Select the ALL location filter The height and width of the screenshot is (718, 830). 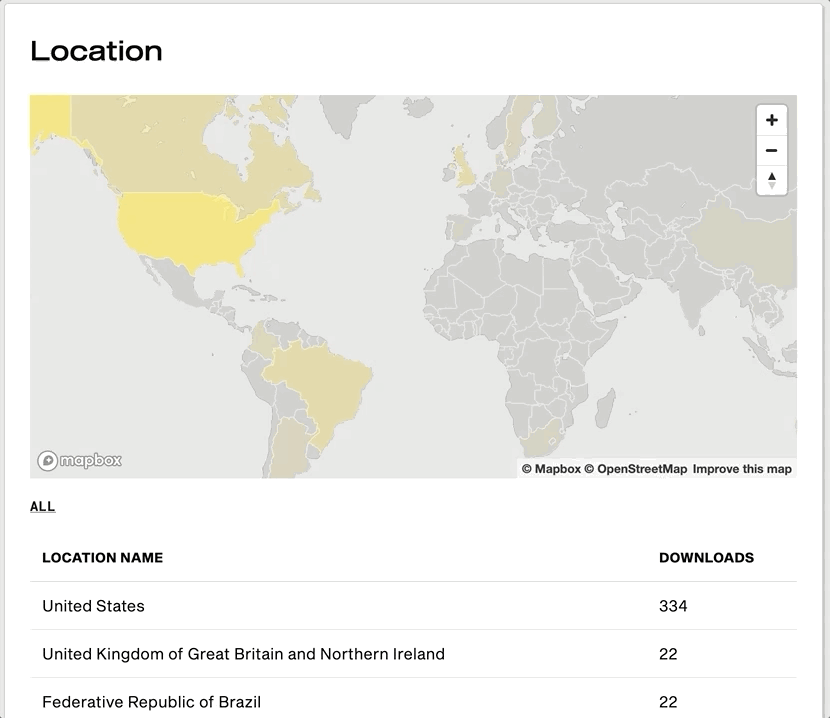[x=42, y=507]
